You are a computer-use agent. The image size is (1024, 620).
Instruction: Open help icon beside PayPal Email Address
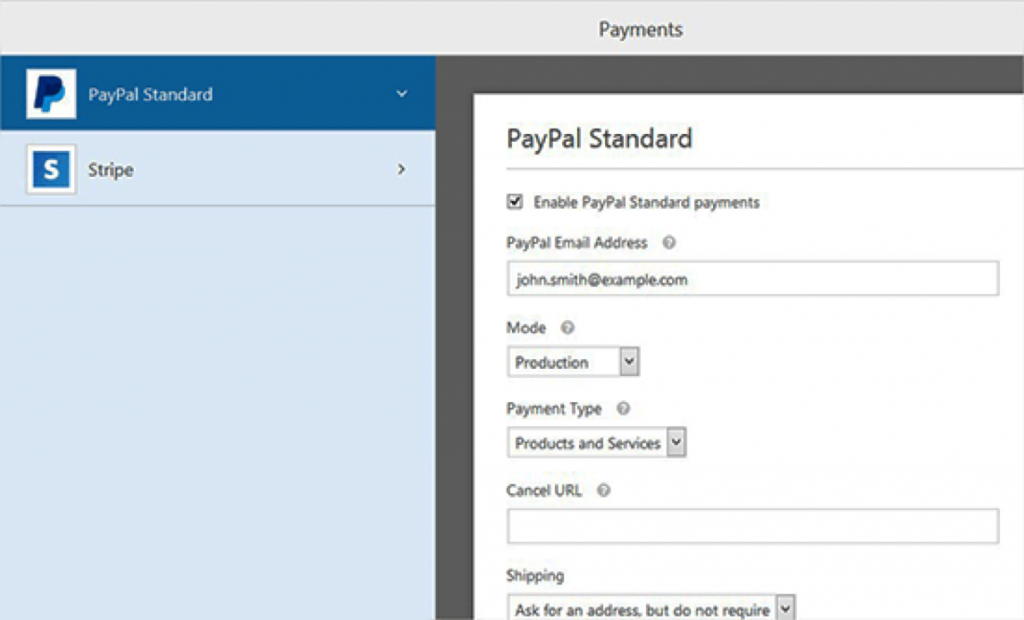pyautogui.click(x=669, y=242)
